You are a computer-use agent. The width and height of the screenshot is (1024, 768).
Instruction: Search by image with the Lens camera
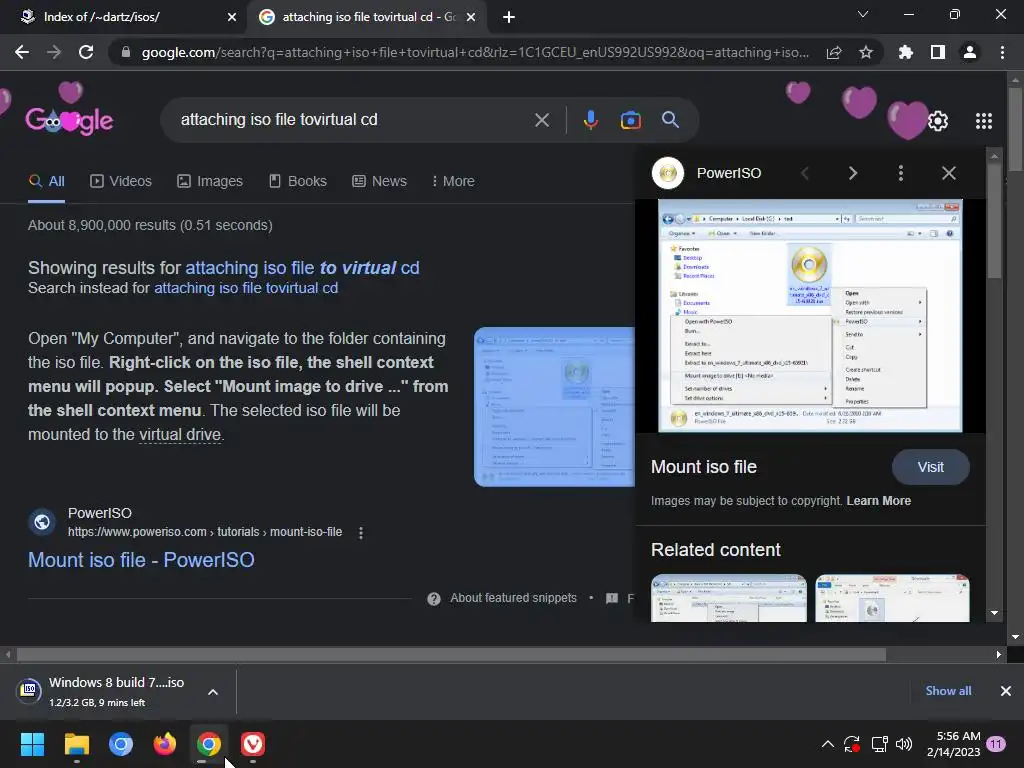[x=630, y=120]
